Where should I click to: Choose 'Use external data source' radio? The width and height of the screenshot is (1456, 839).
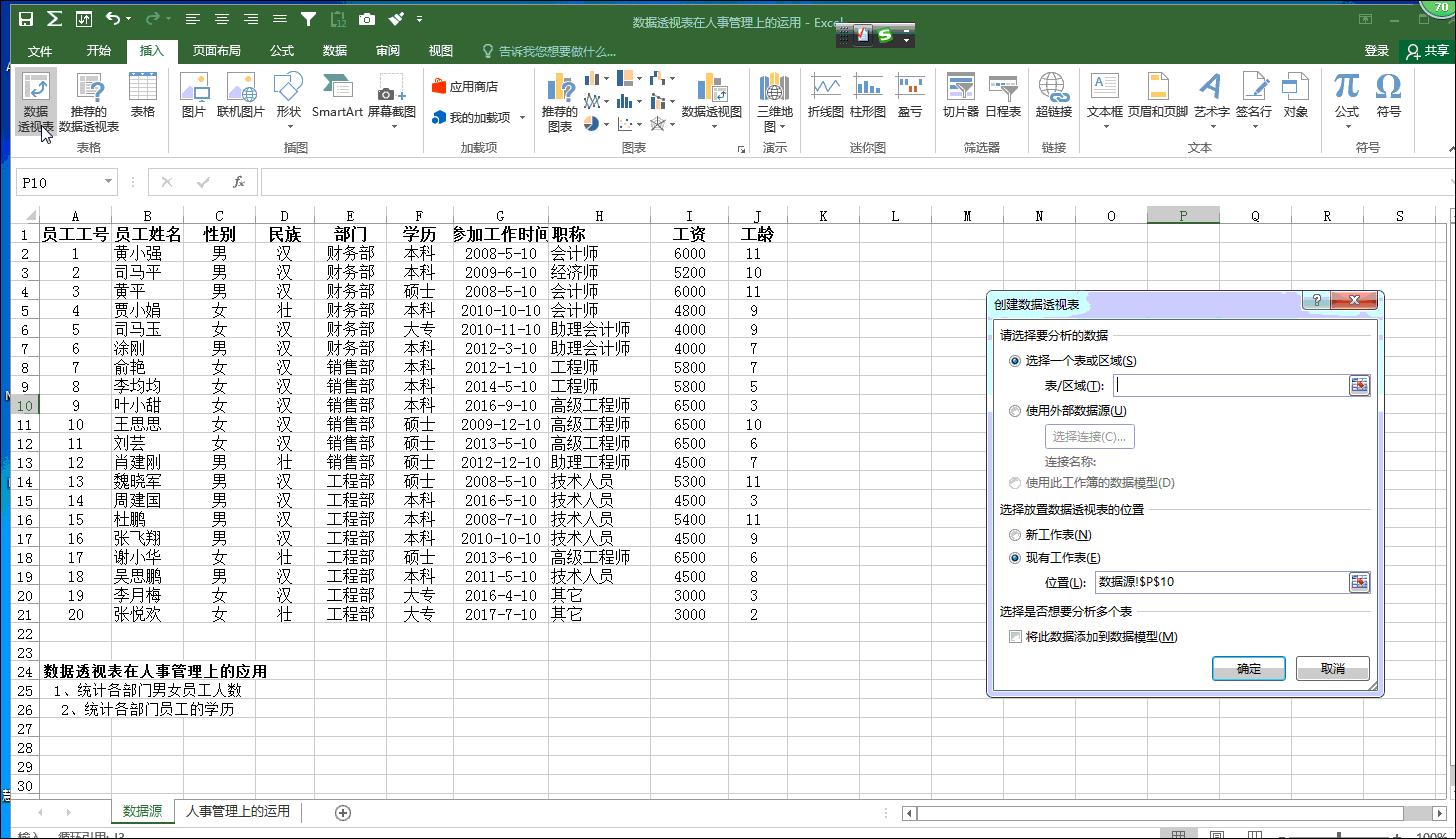click(x=1015, y=410)
